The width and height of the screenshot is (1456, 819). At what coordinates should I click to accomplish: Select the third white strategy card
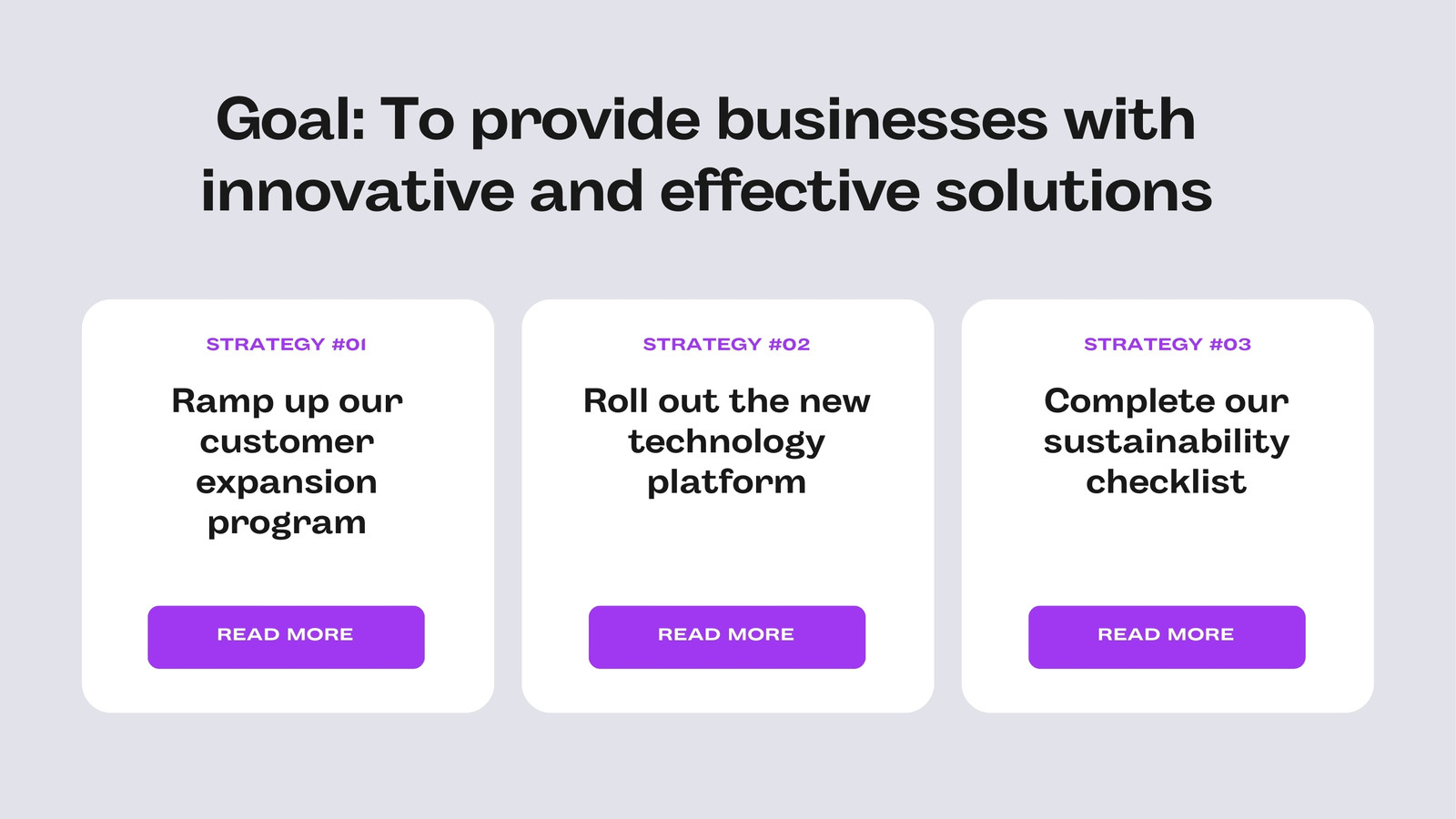point(1168,506)
